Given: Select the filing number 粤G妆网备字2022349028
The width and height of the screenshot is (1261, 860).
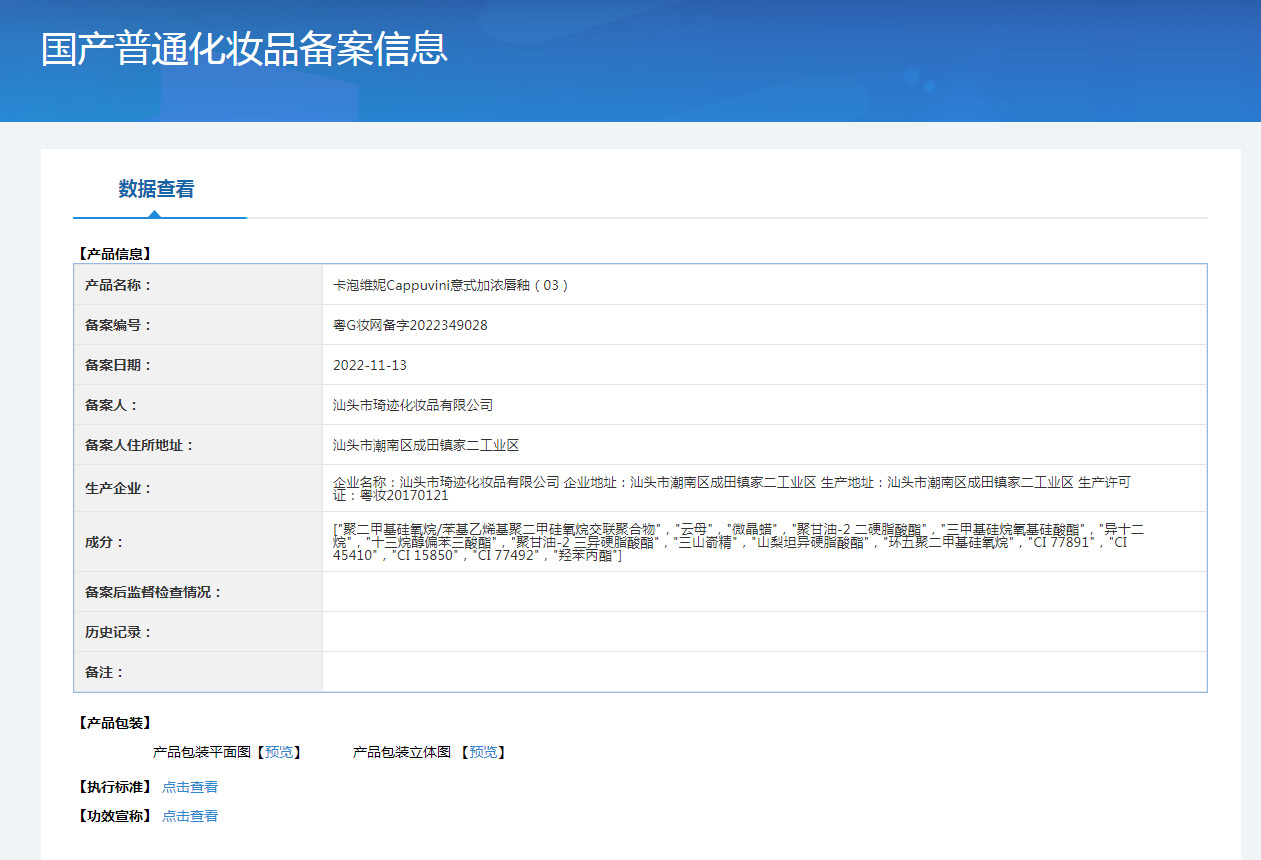Looking at the screenshot, I should click(x=410, y=325).
